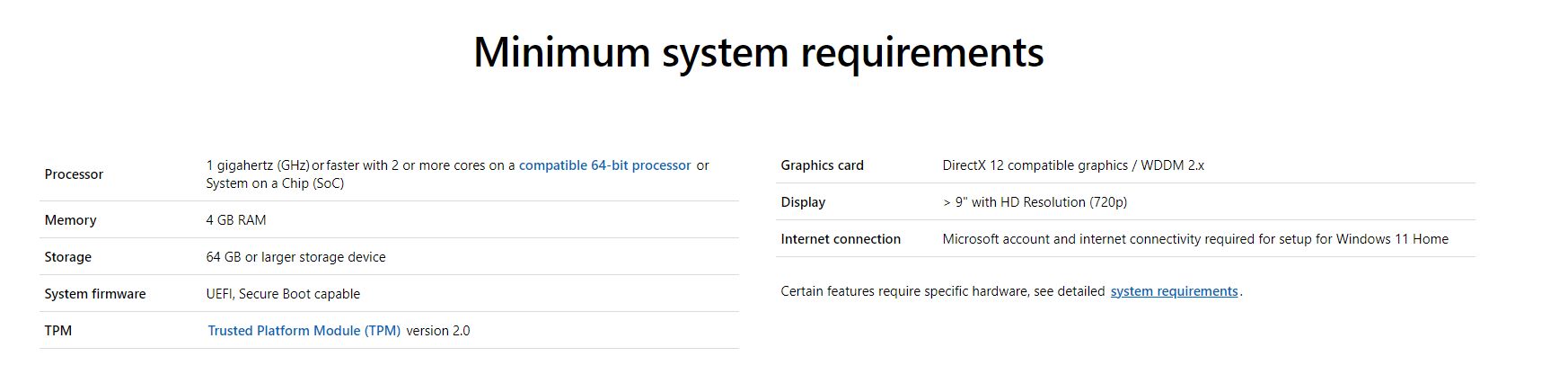Viewport: 1568px width, 374px height.
Task: Click the TPM row label
Action: click(57, 331)
